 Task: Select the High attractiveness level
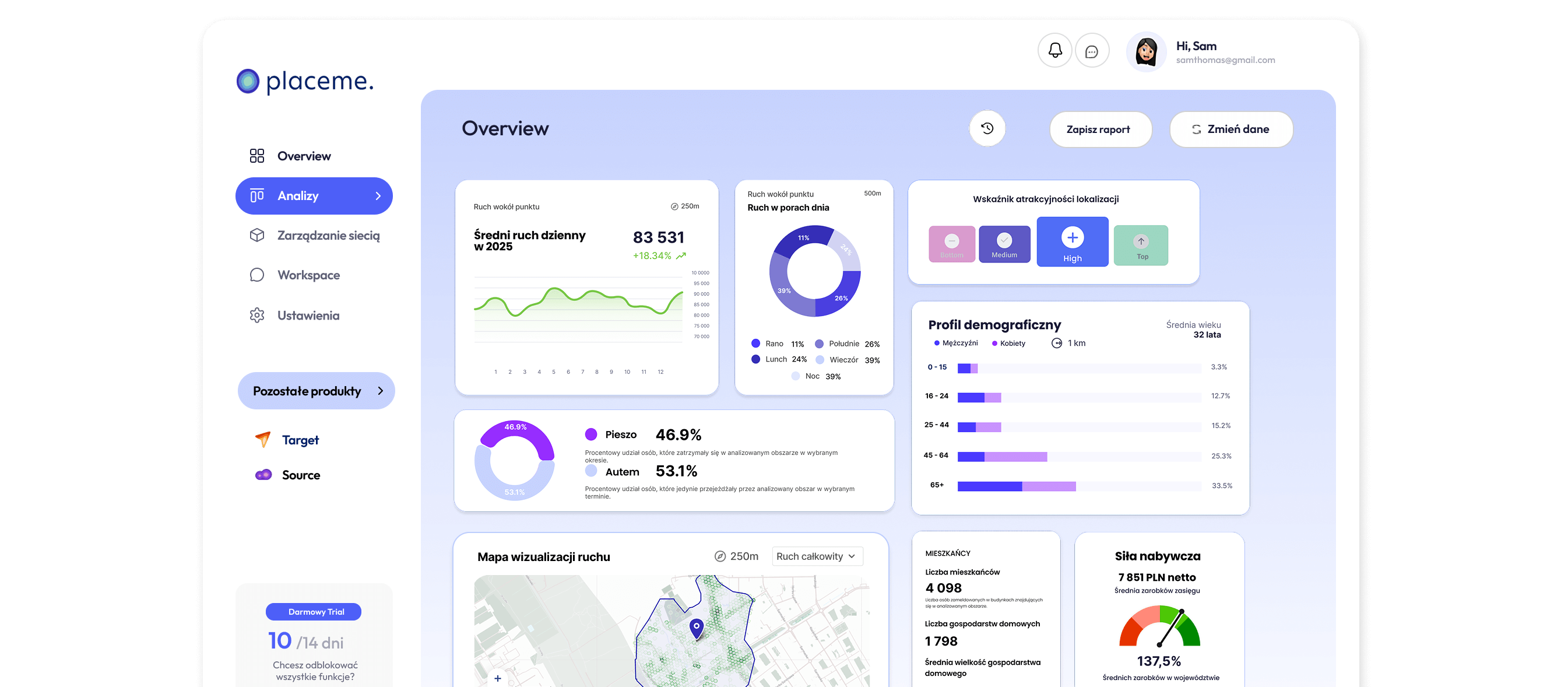tap(1072, 242)
